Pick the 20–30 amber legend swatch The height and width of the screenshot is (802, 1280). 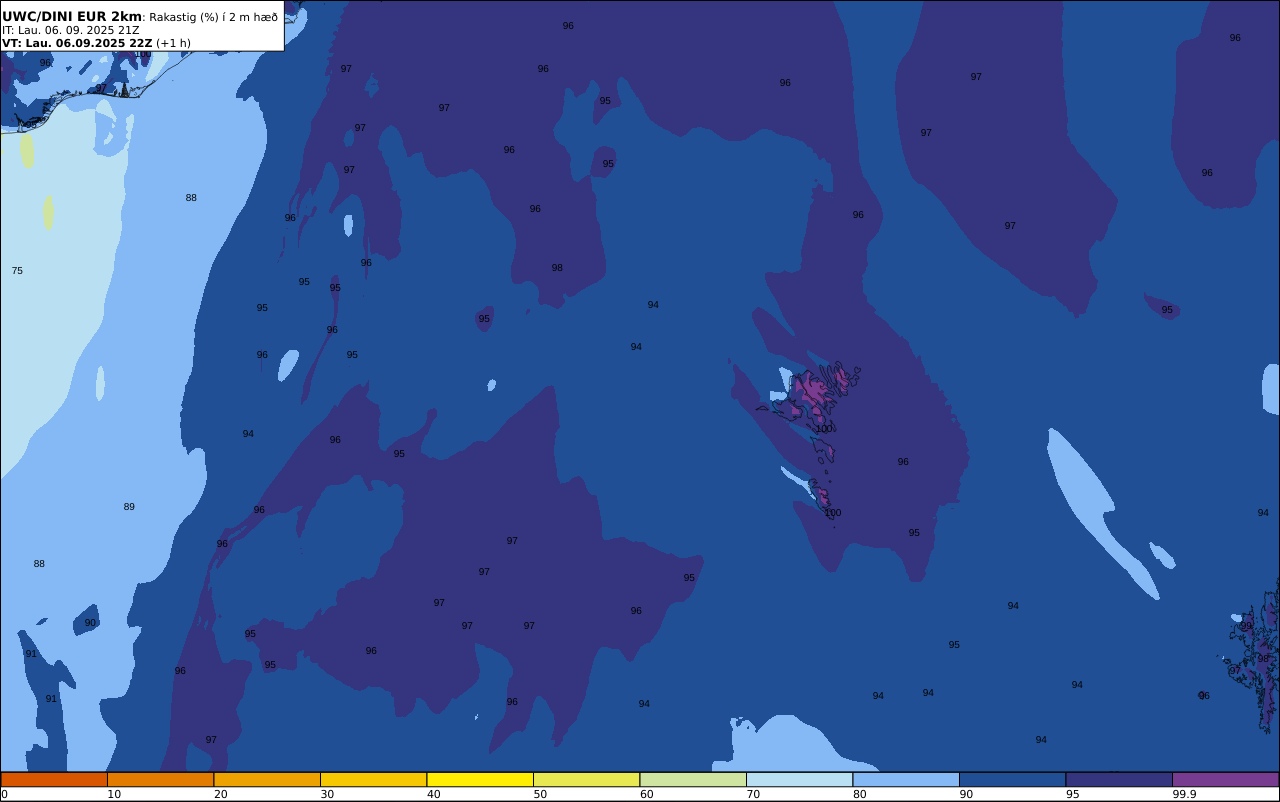(267, 779)
